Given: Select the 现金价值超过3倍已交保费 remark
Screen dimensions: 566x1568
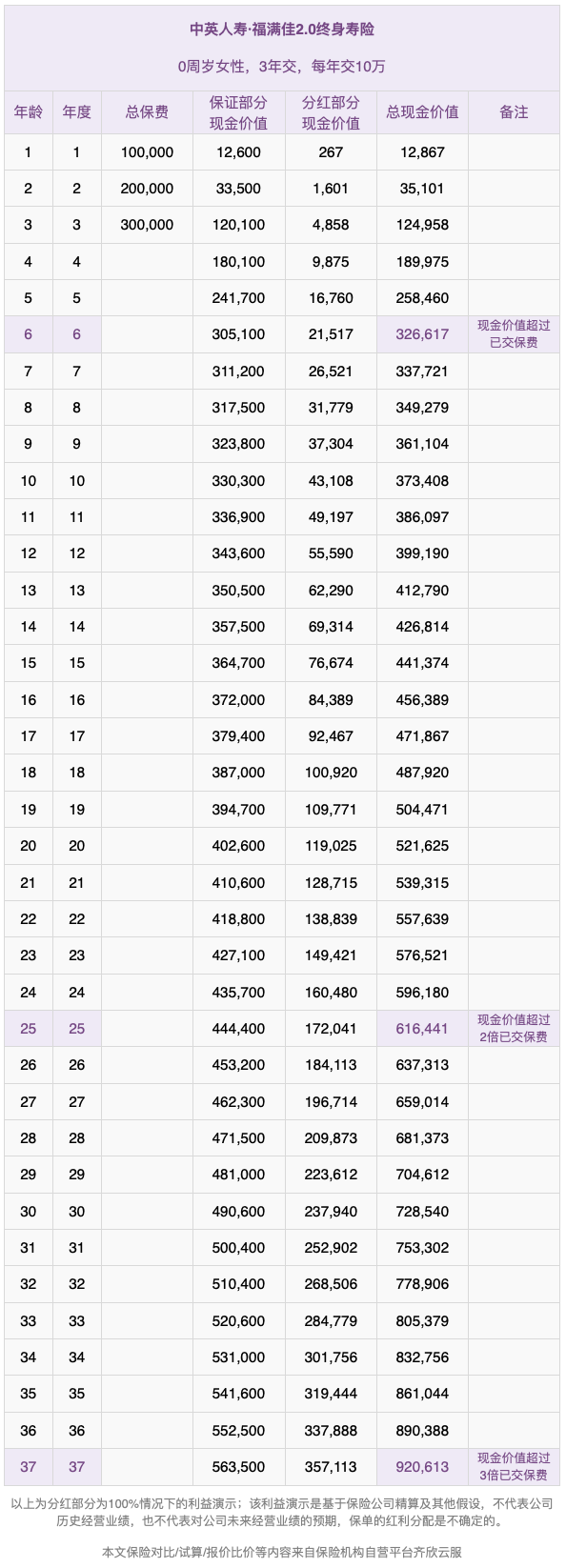Looking at the screenshot, I should [x=514, y=1467].
